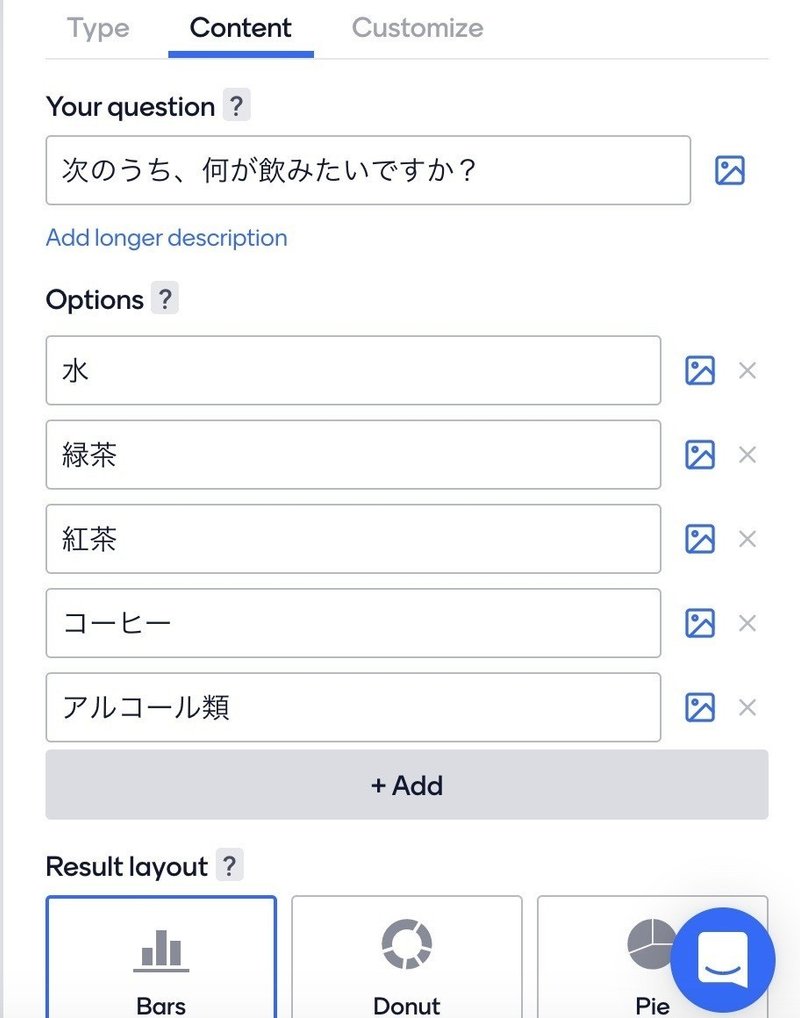Switch to the Type tab
The image size is (800, 1018).
point(98,28)
